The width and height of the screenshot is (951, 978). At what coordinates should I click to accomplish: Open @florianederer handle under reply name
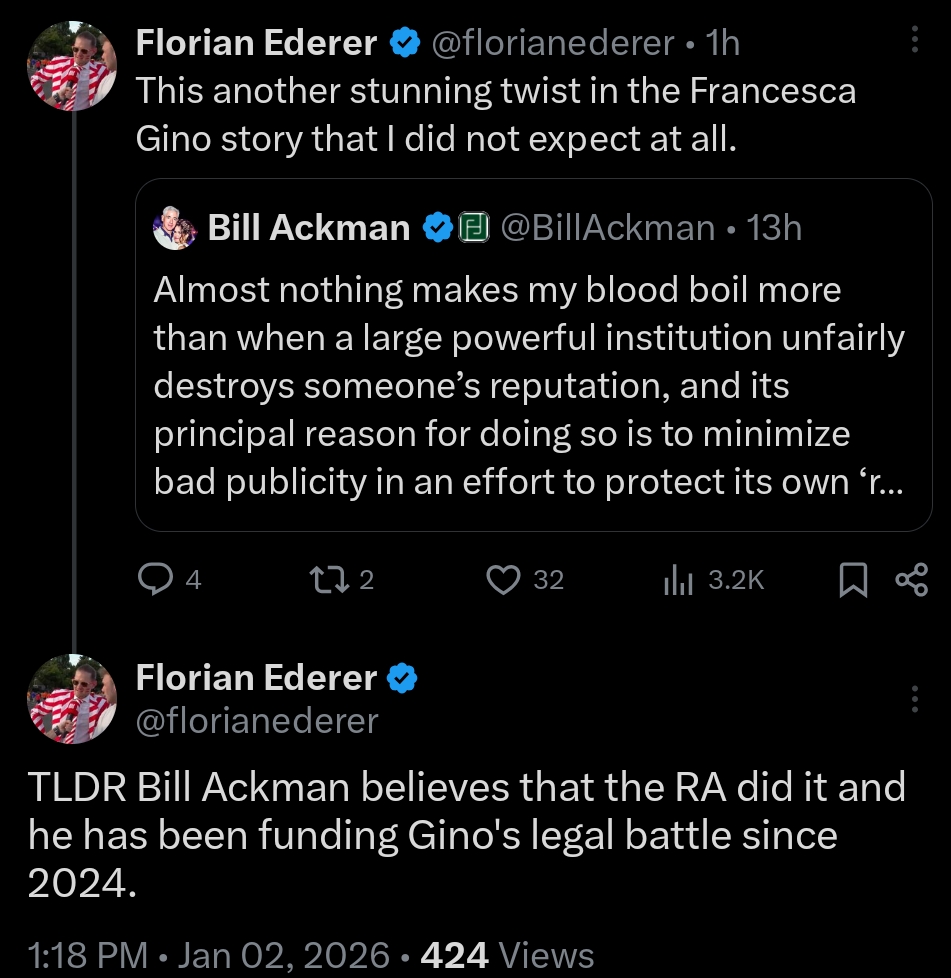tap(257, 721)
